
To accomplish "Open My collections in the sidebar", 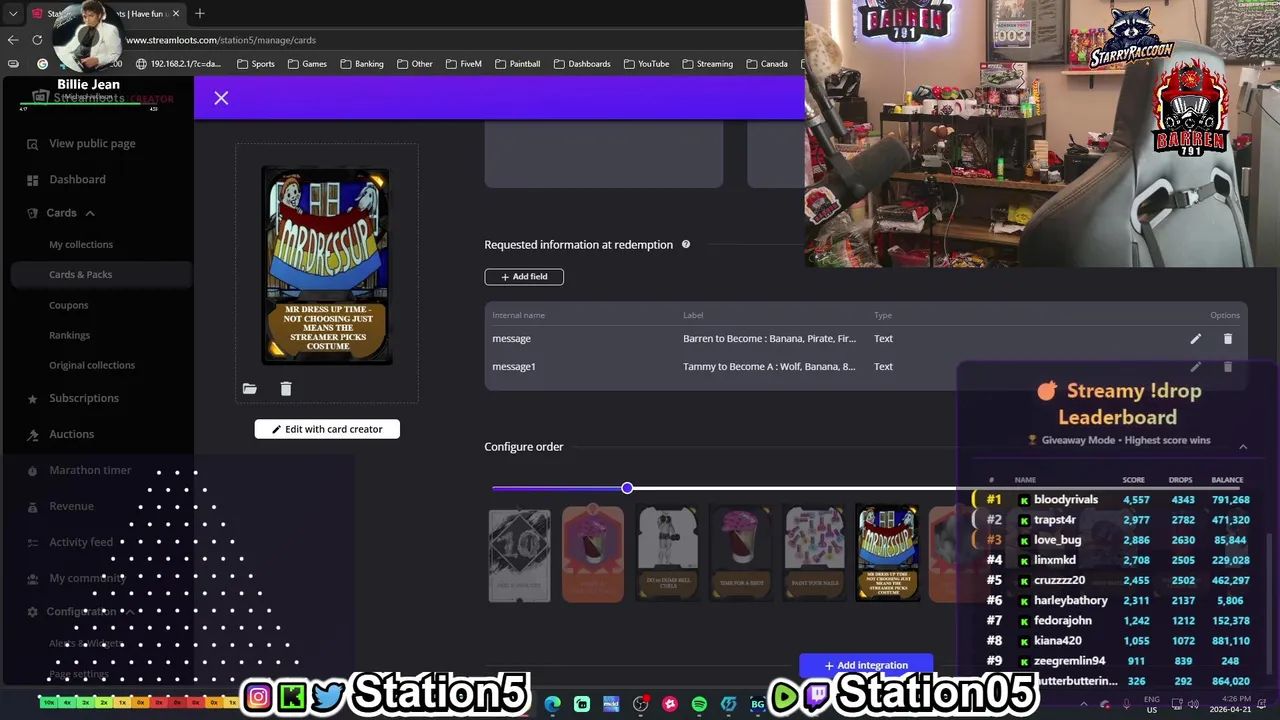I will [x=81, y=245].
